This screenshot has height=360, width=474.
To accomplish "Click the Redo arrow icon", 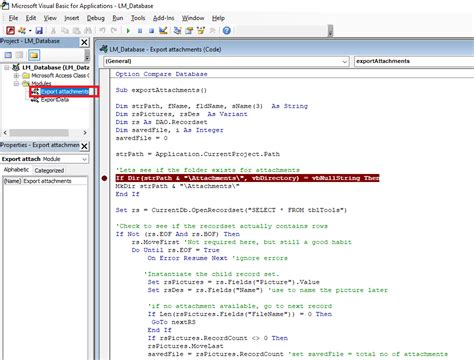I will (114, 31).
